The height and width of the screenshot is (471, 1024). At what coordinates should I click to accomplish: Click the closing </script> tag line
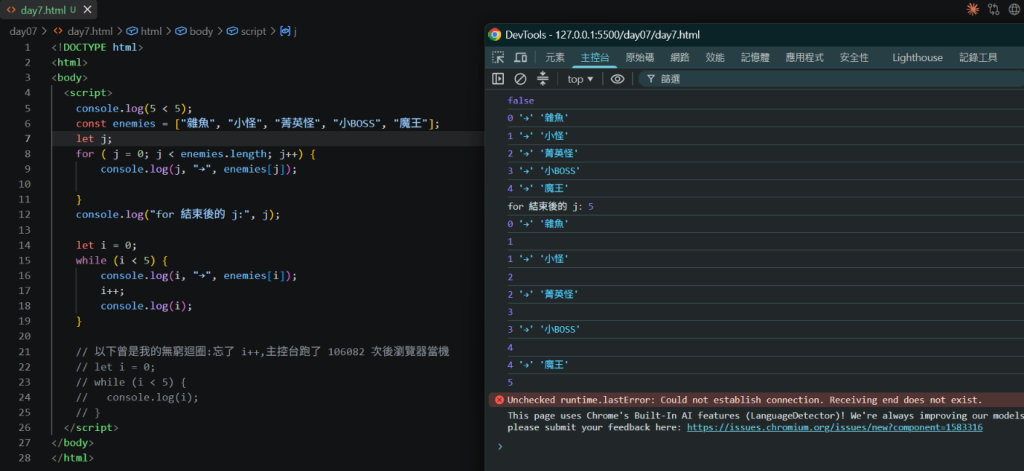coord(91,428)
